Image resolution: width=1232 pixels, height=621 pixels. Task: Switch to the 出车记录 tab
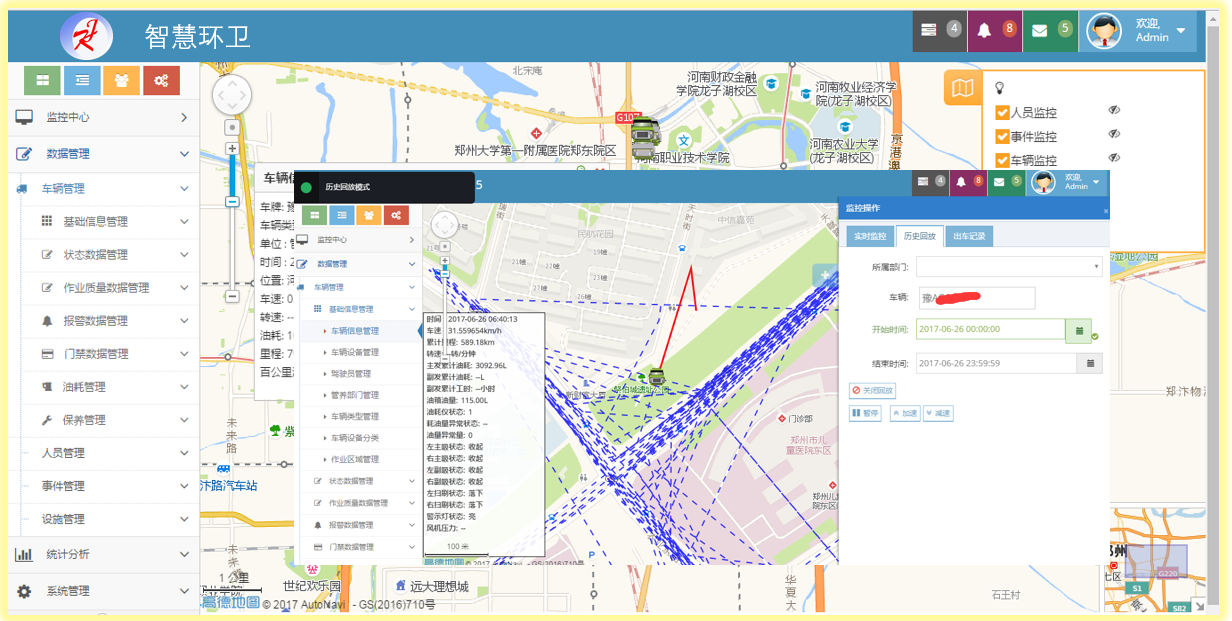tap(969, 237)
